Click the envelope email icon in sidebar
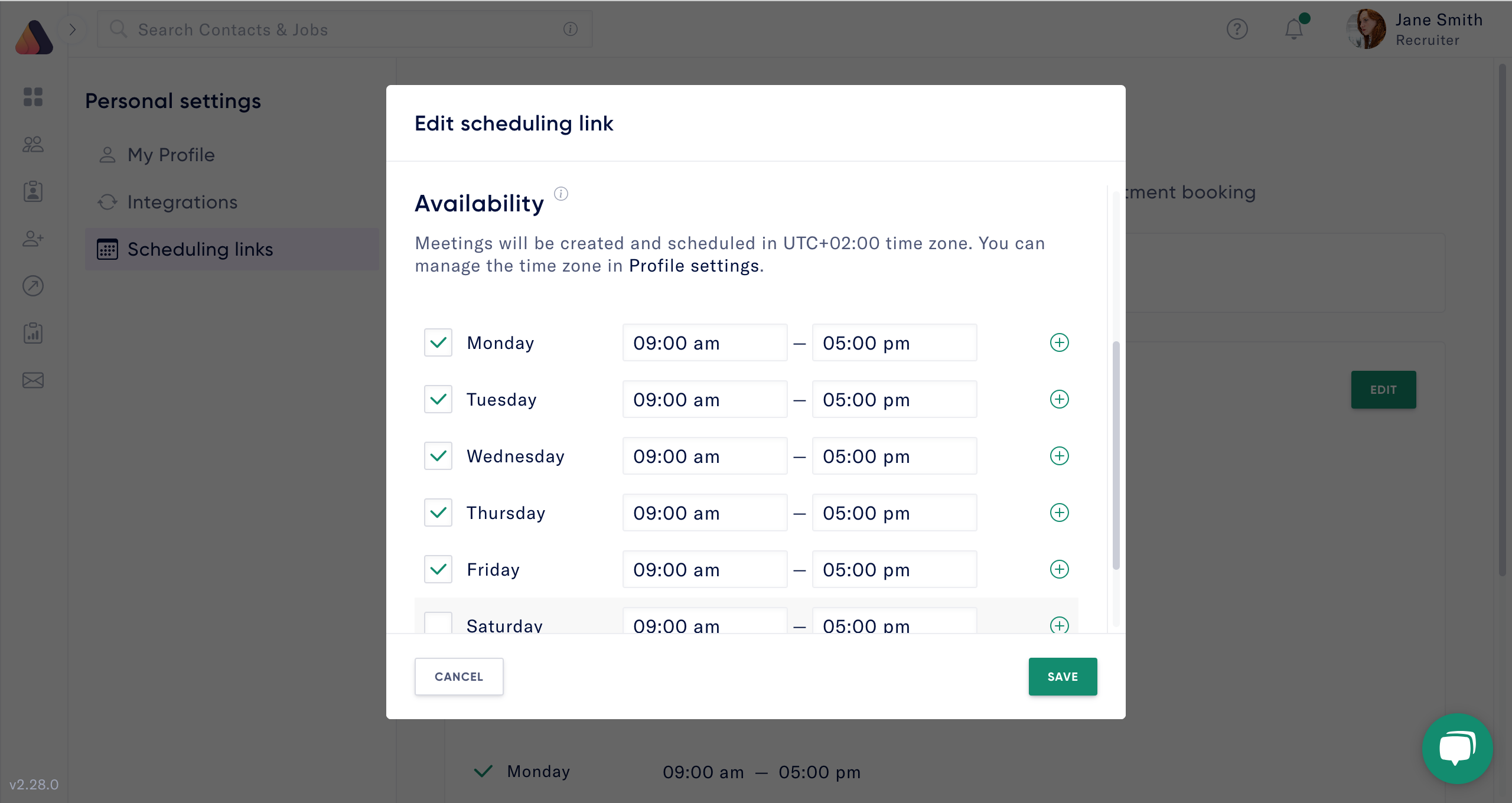 pos(32,380)
